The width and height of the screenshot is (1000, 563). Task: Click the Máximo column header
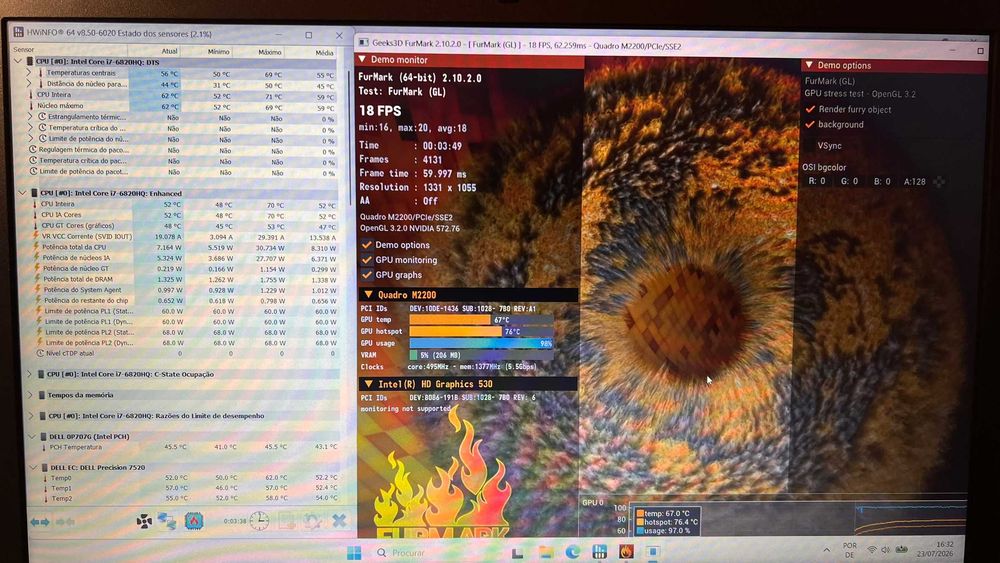point(258,52)
